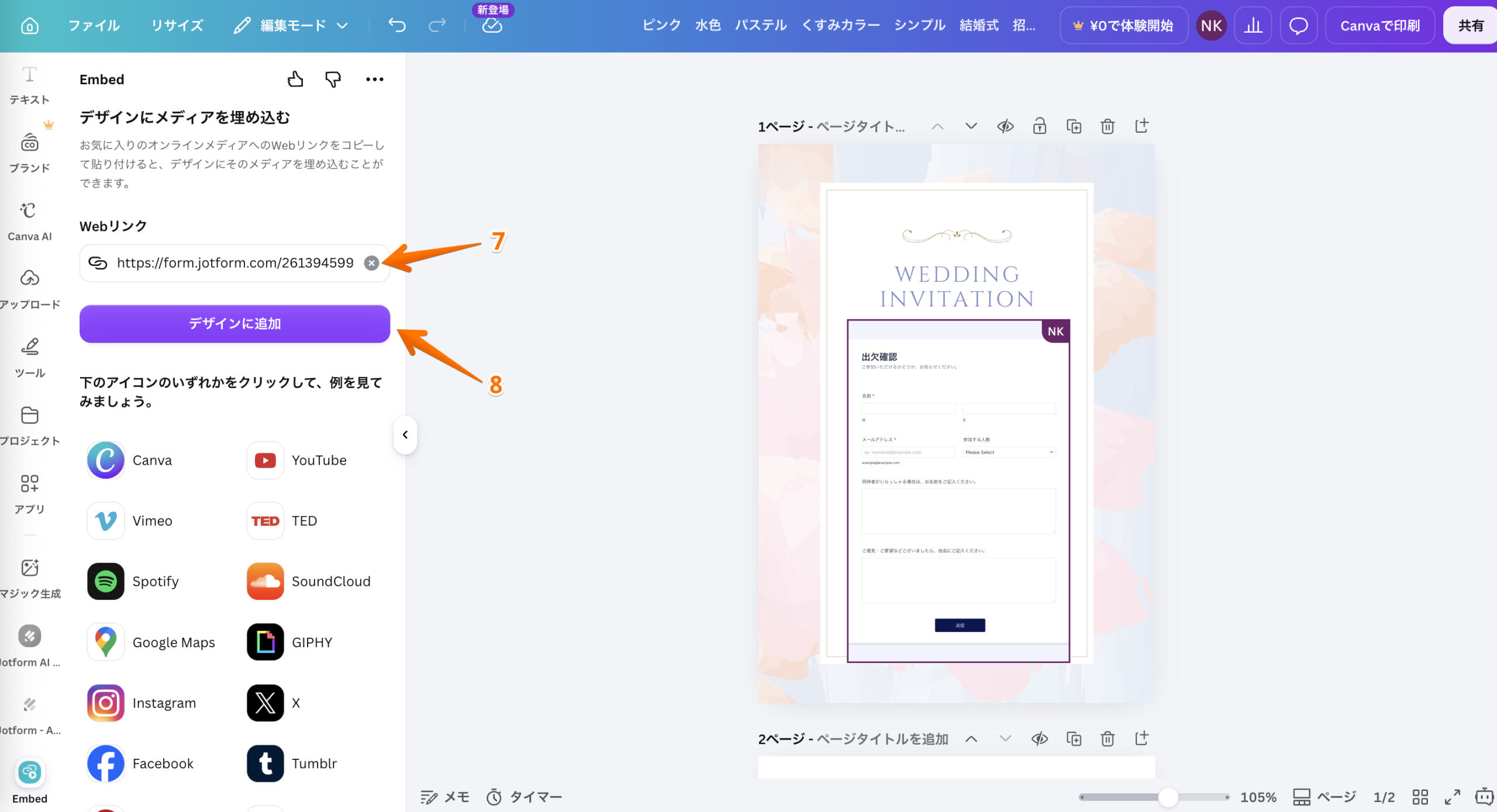The height and width of the screenshot is (812, 1497).
Task: Clear the Webリンク URL field
Action: point(371,263)
